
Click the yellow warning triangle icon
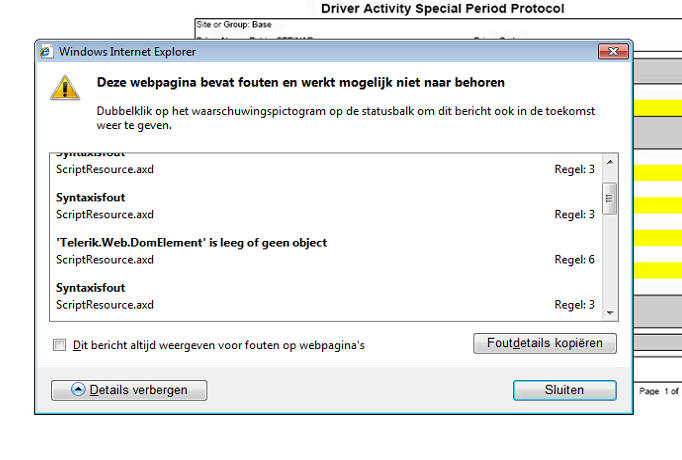(x=65, y=87)
